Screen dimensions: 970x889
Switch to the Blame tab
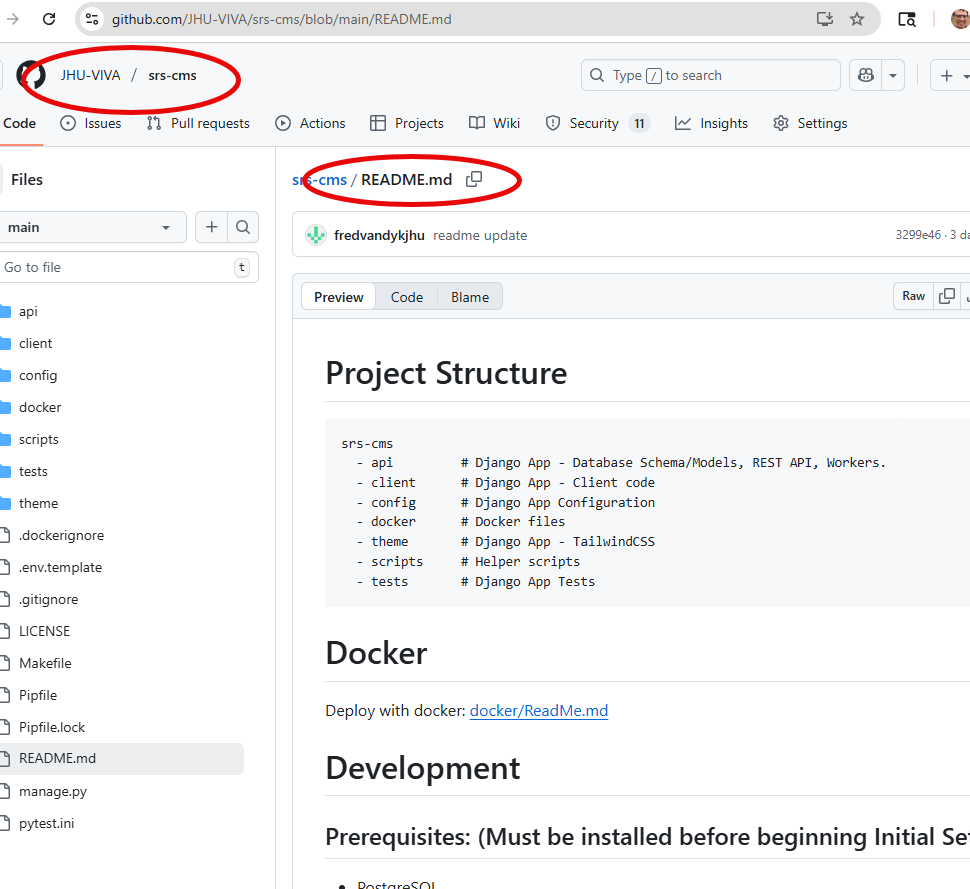pyautogui.click(x=470, y=296)
